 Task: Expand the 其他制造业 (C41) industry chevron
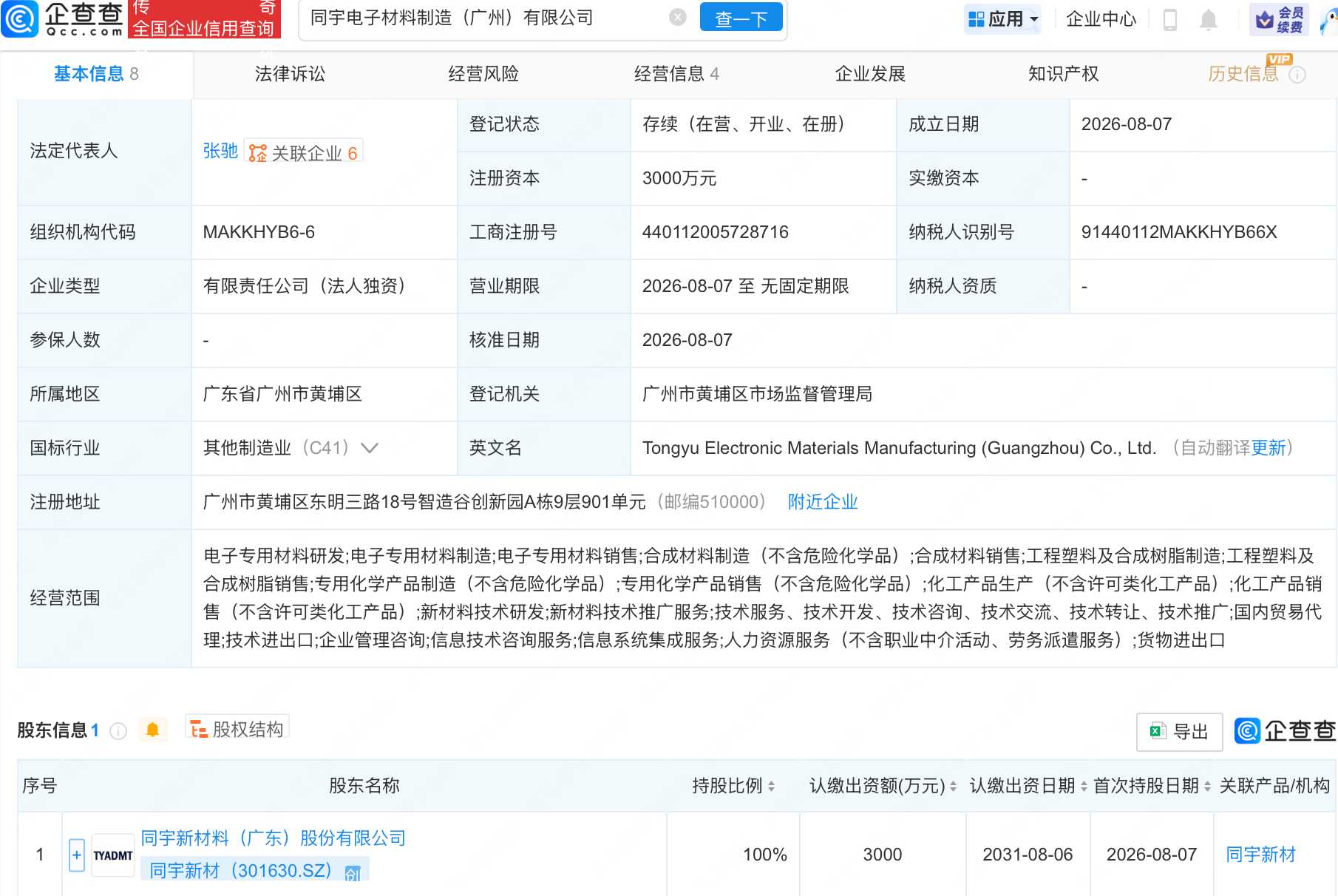click(x=370, y=448)
